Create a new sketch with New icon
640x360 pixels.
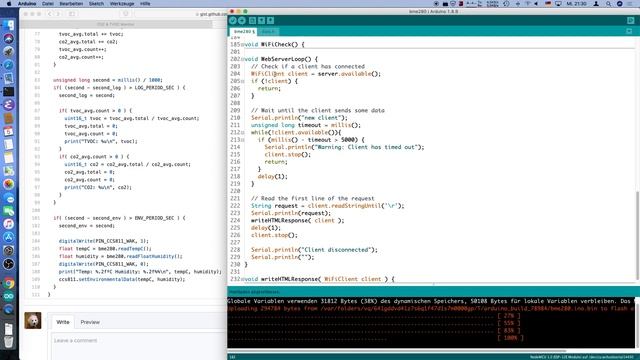pos(252,20)
